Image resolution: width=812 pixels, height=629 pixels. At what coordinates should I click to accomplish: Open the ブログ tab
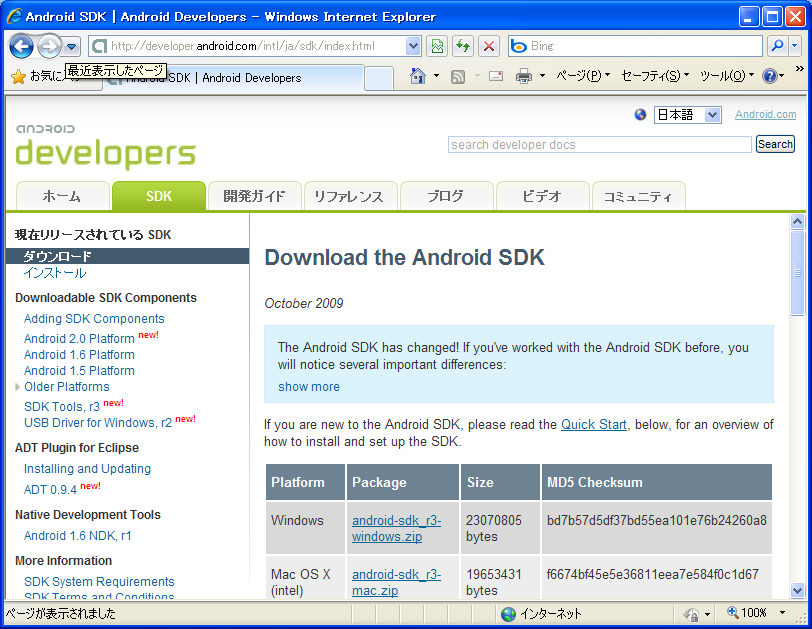click(446, 196)
